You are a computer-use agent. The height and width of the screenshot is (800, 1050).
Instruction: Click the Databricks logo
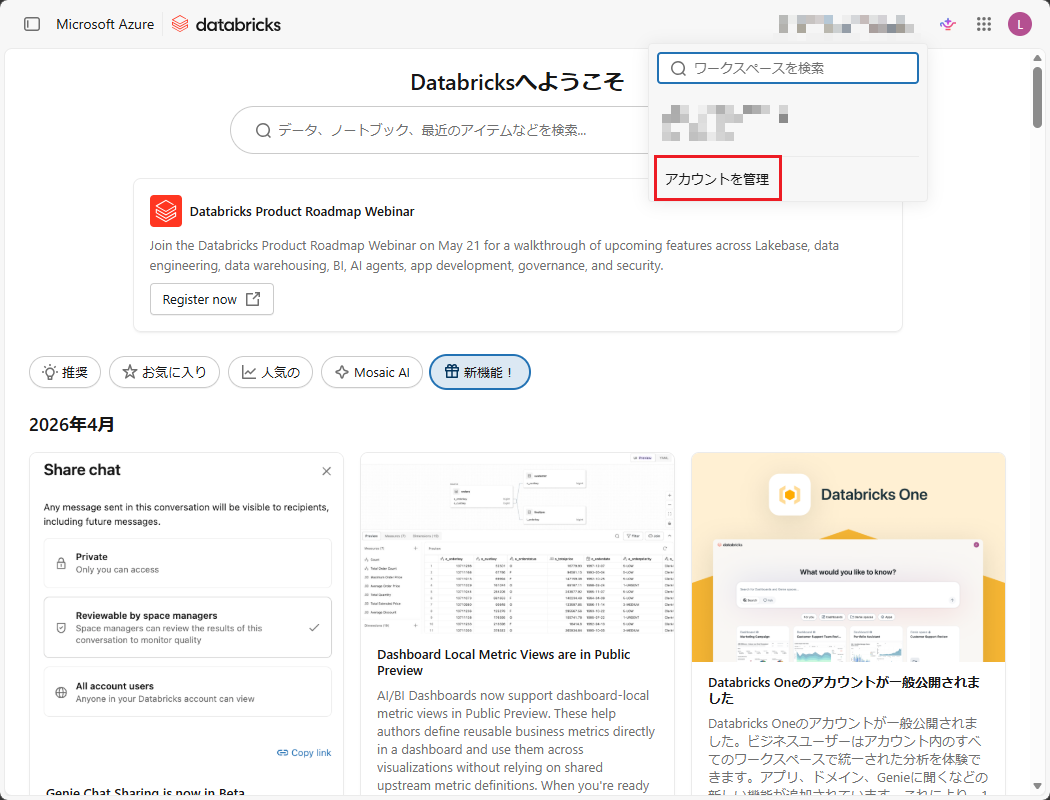pyautogui.click(x=226, y=24)
